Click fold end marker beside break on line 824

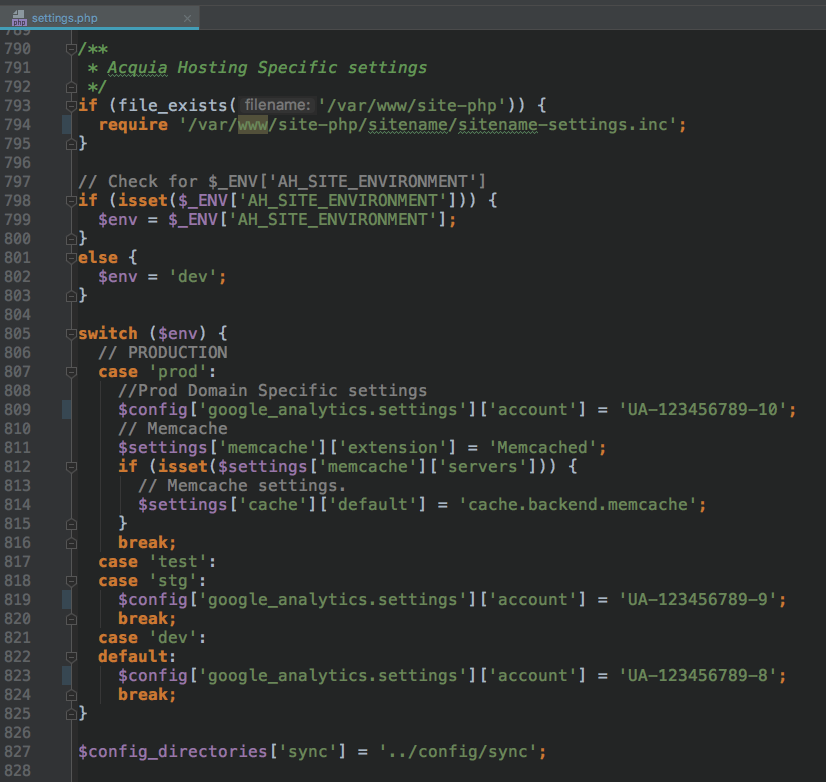click(x=71, y=695)
